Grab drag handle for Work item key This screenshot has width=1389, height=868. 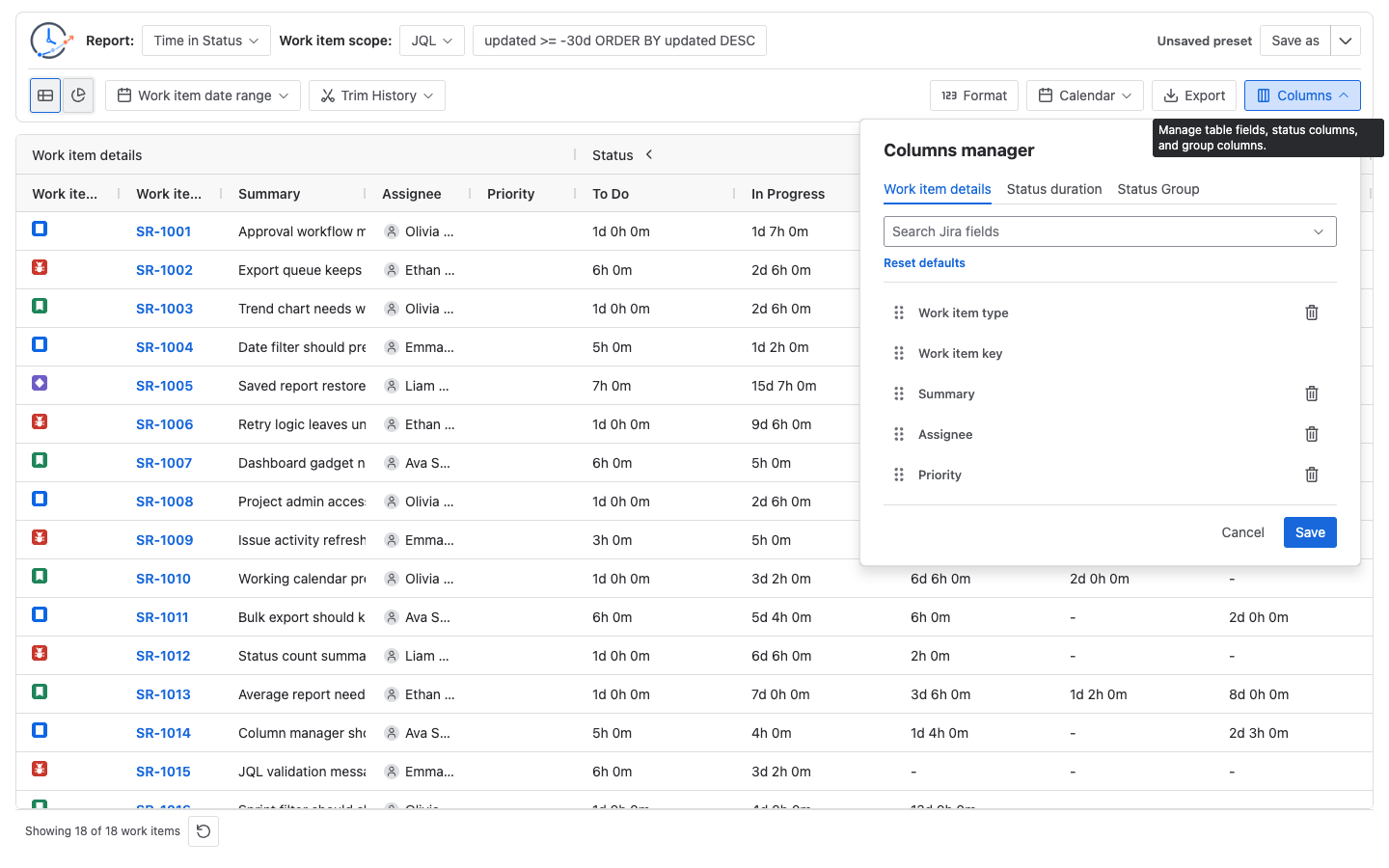(899, 353)
